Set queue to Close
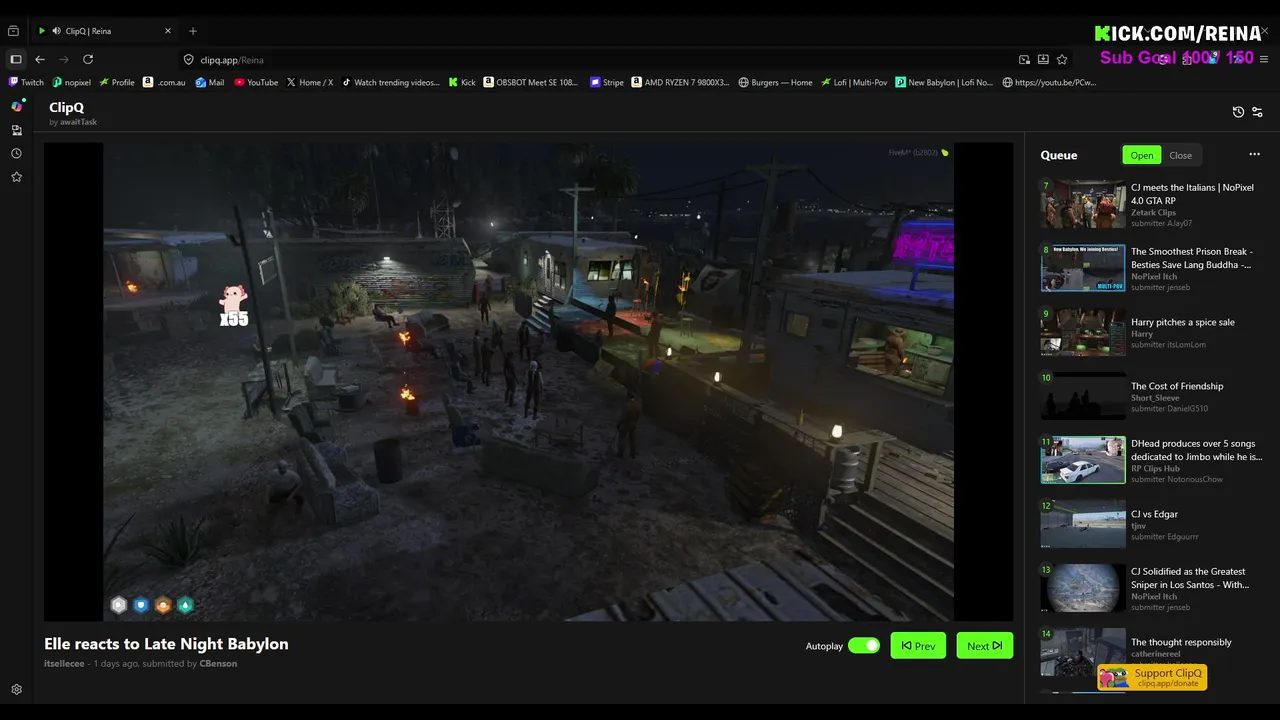 click(1180, 155)
